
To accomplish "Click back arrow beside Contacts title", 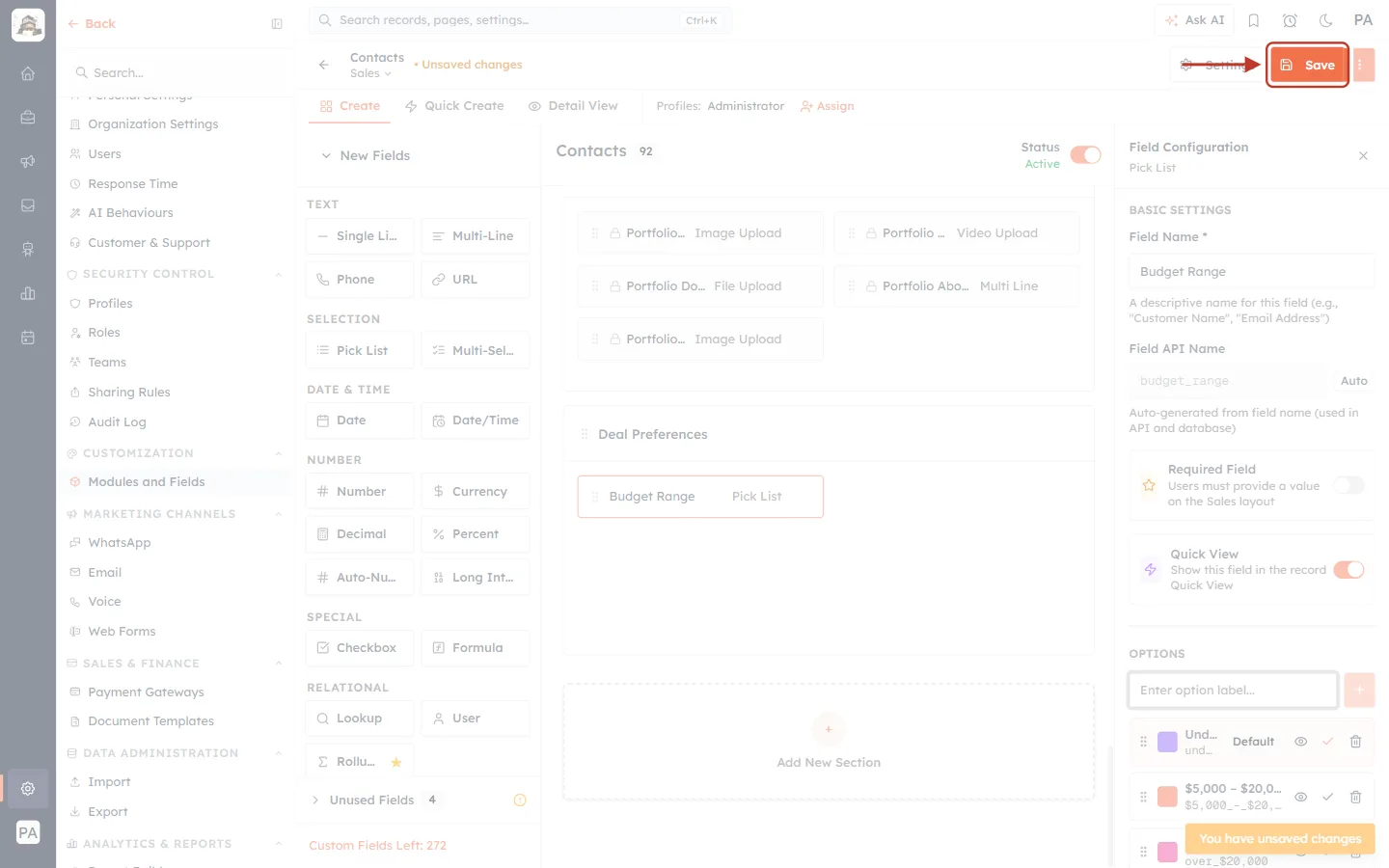I will pos(324,65).
